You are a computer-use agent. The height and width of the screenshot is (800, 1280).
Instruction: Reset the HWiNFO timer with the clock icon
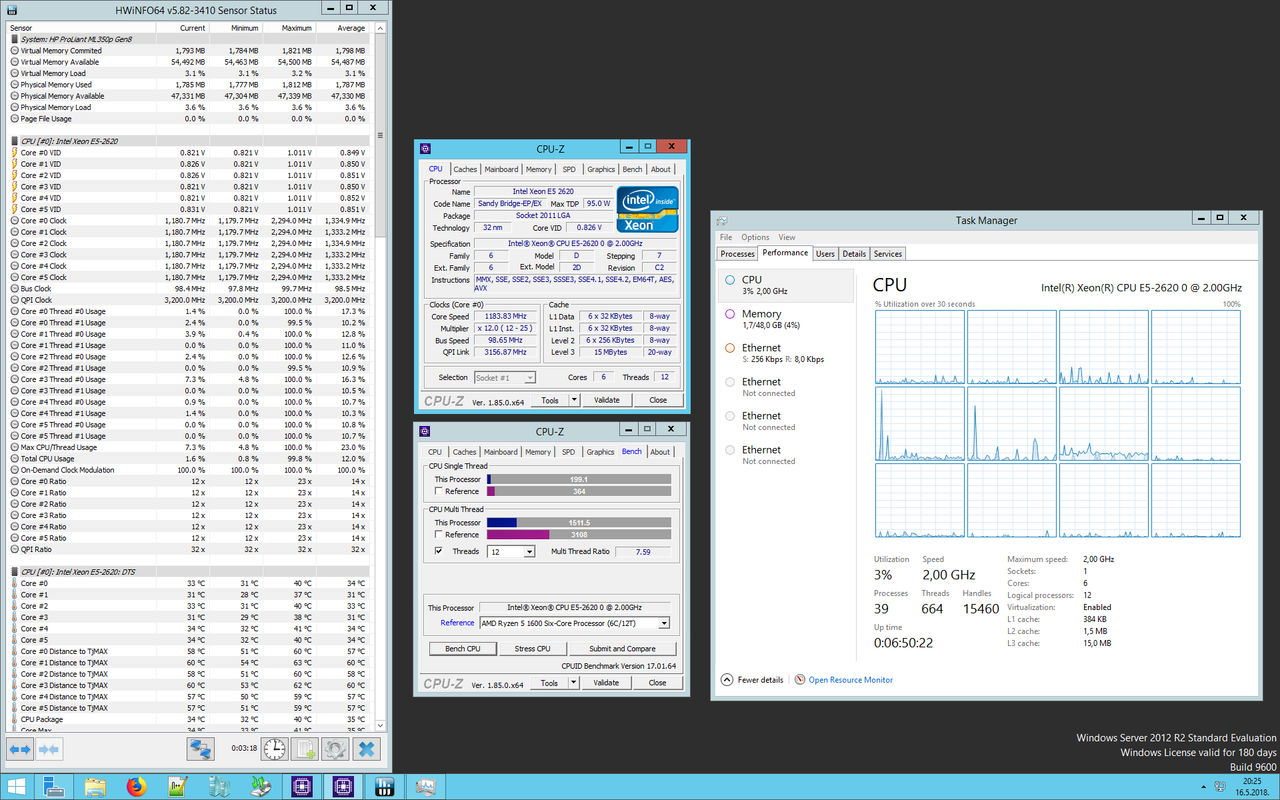point(275,749)
